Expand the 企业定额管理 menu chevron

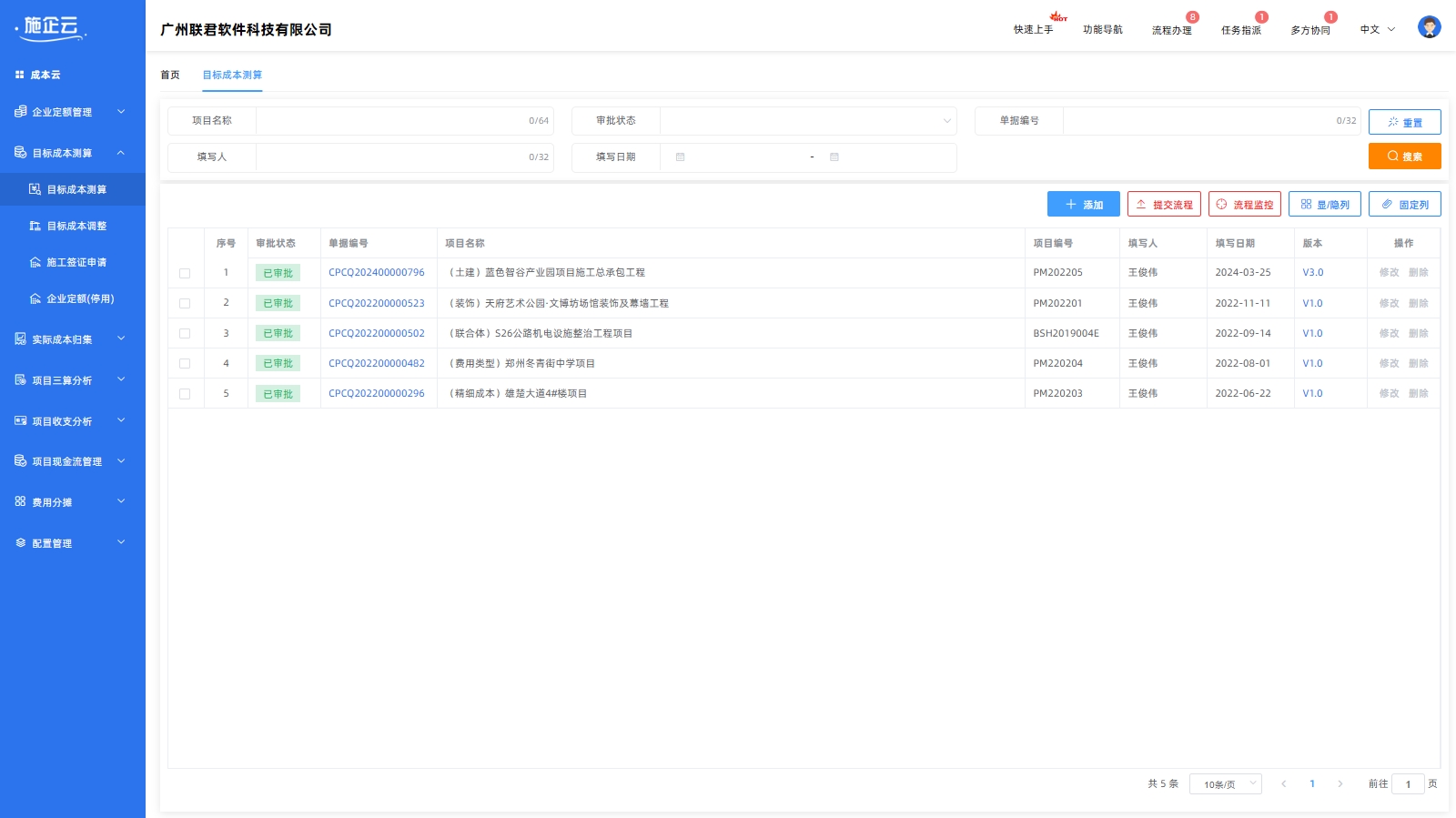pos(121,112)
